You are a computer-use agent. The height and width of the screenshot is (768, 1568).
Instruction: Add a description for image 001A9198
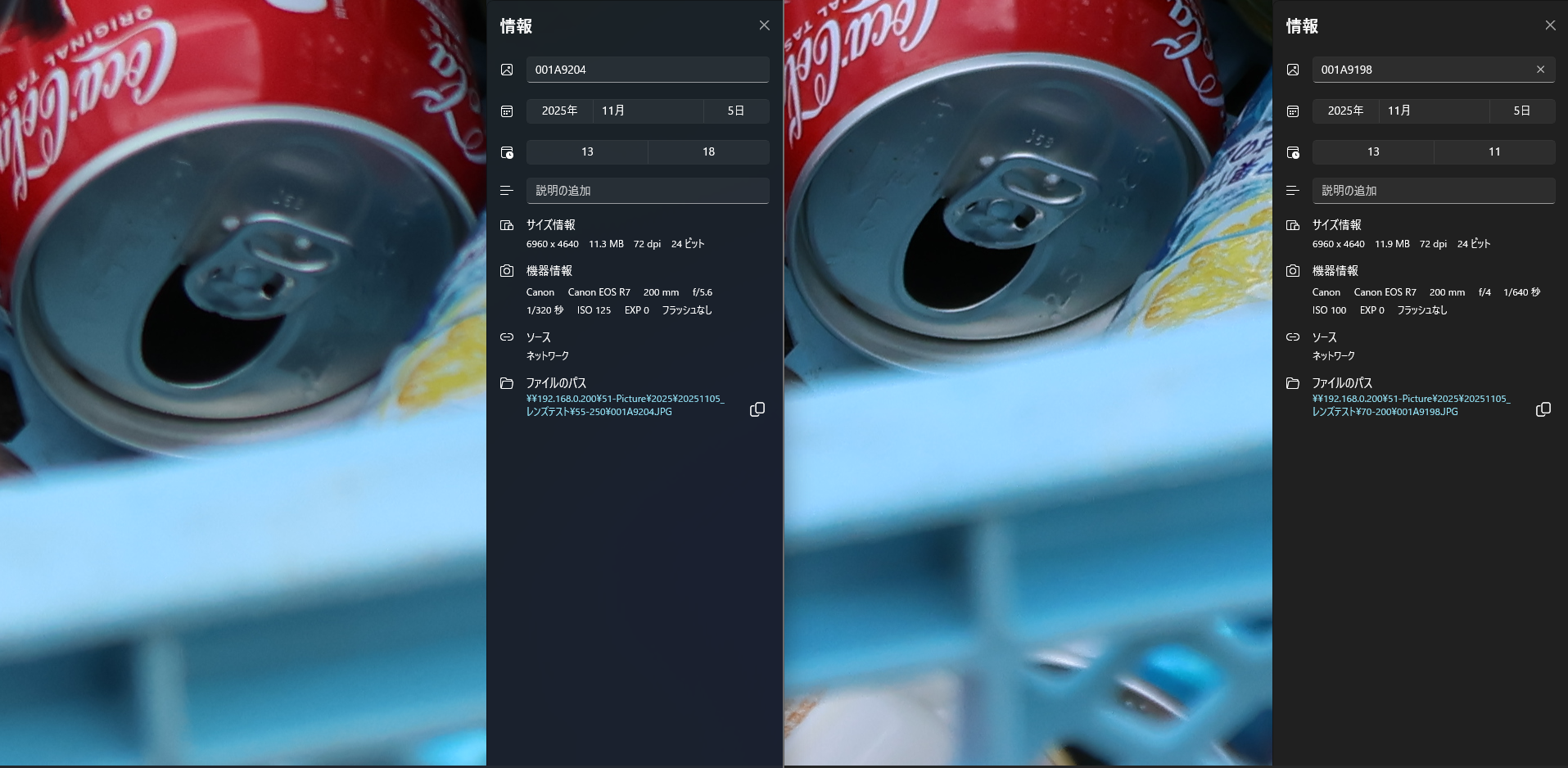click(1433, 191)
